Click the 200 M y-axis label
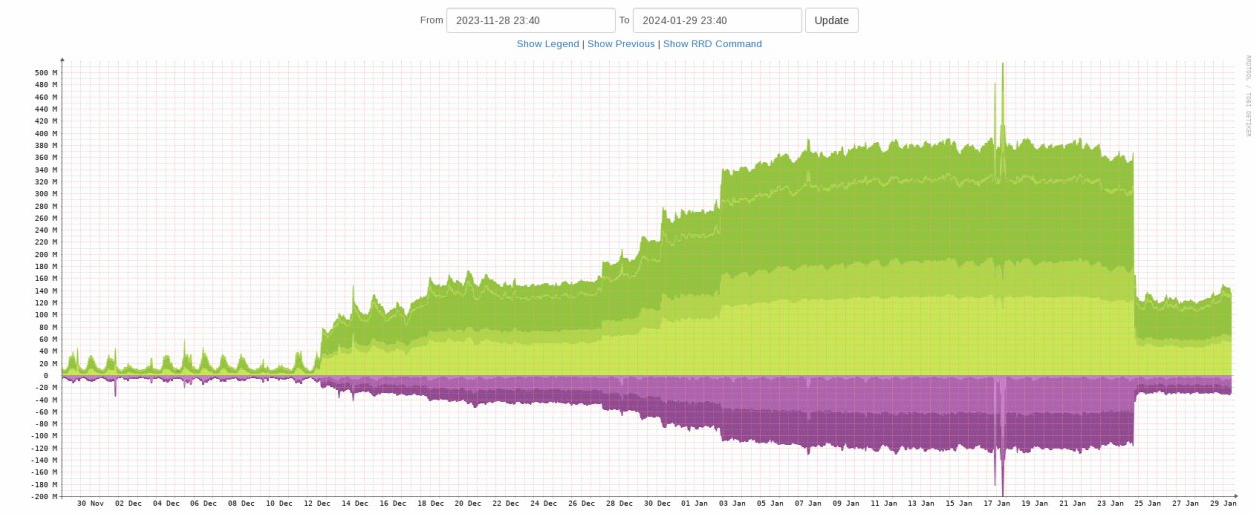This screenshot has height=515, width=1255. click(46, 254)
